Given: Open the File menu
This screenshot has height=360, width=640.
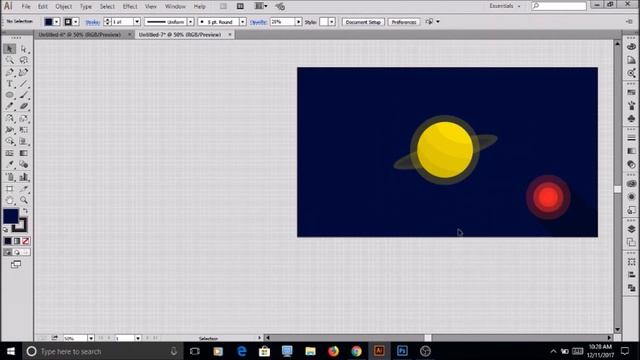Looking at the screenshot, I should [x=26, y=7].
